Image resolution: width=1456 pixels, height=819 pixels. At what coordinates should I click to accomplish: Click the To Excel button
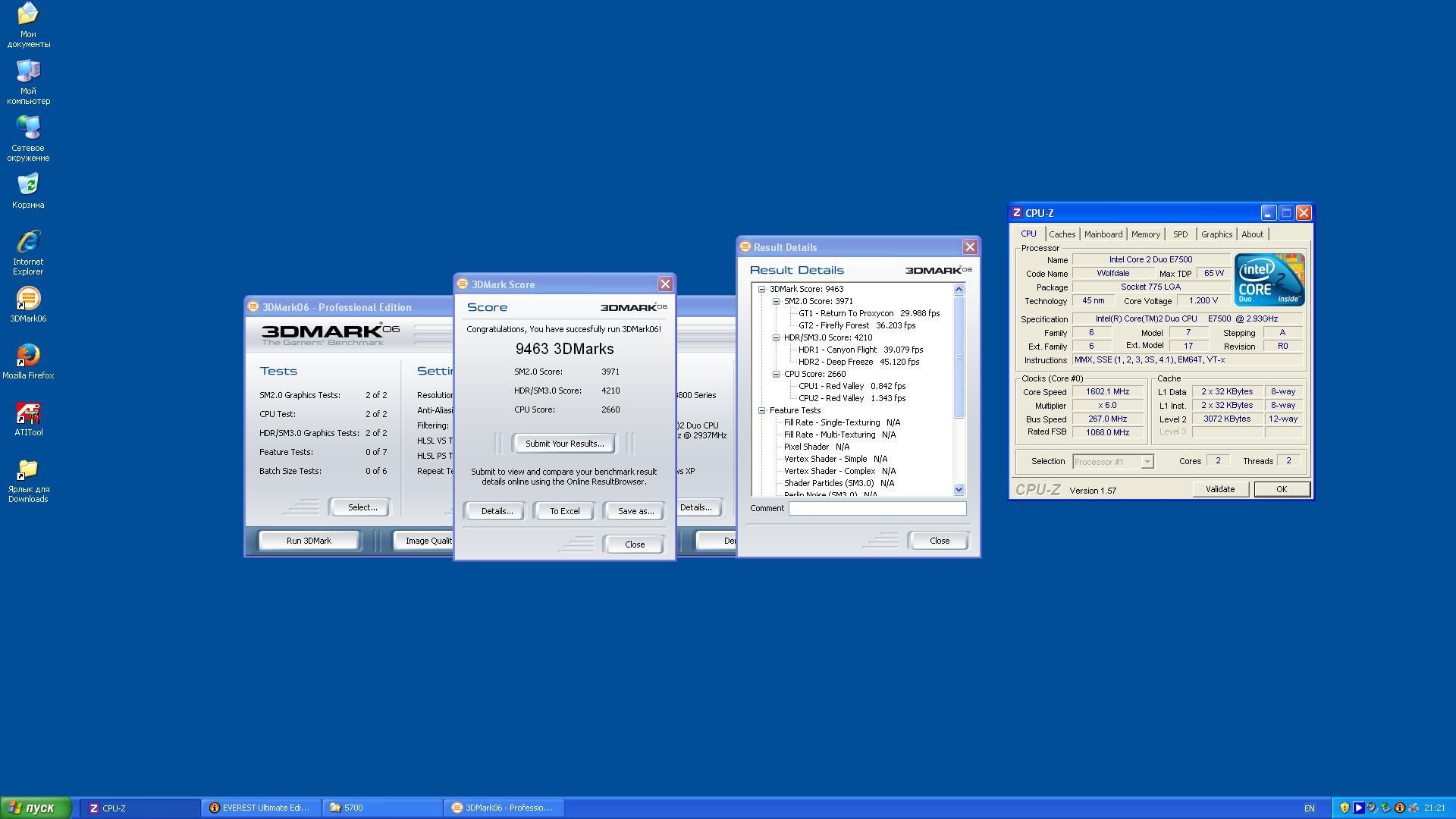(564, 511)
